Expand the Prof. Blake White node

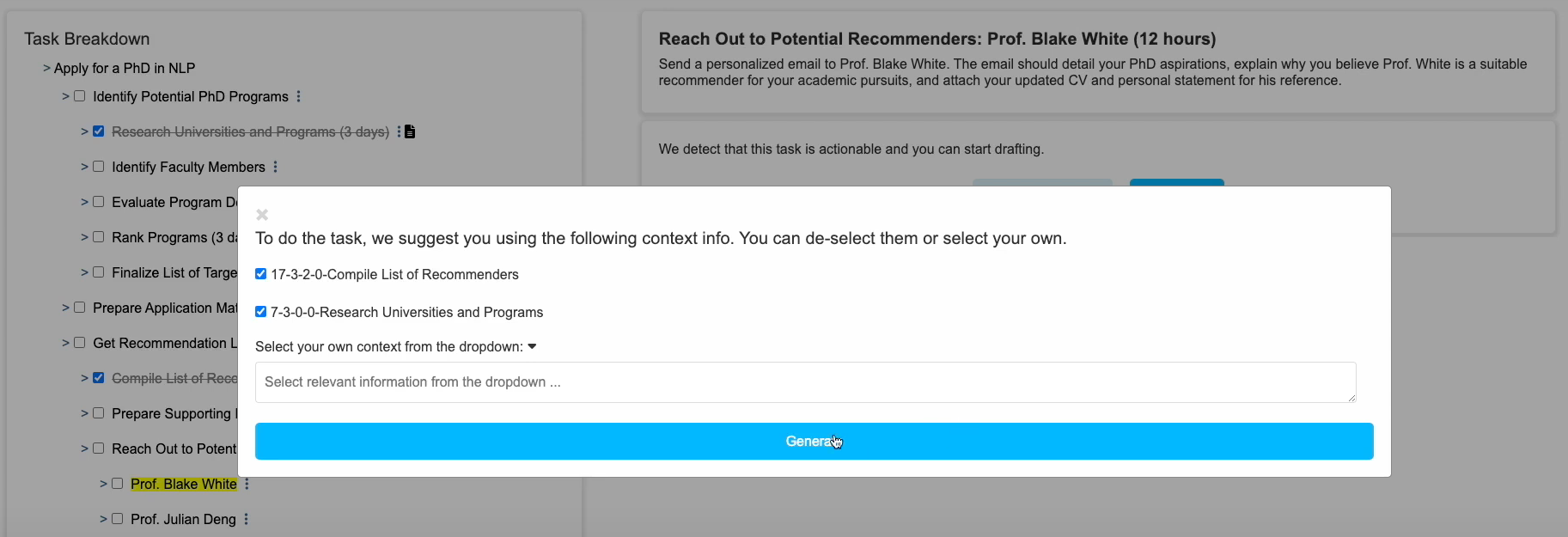103,484
